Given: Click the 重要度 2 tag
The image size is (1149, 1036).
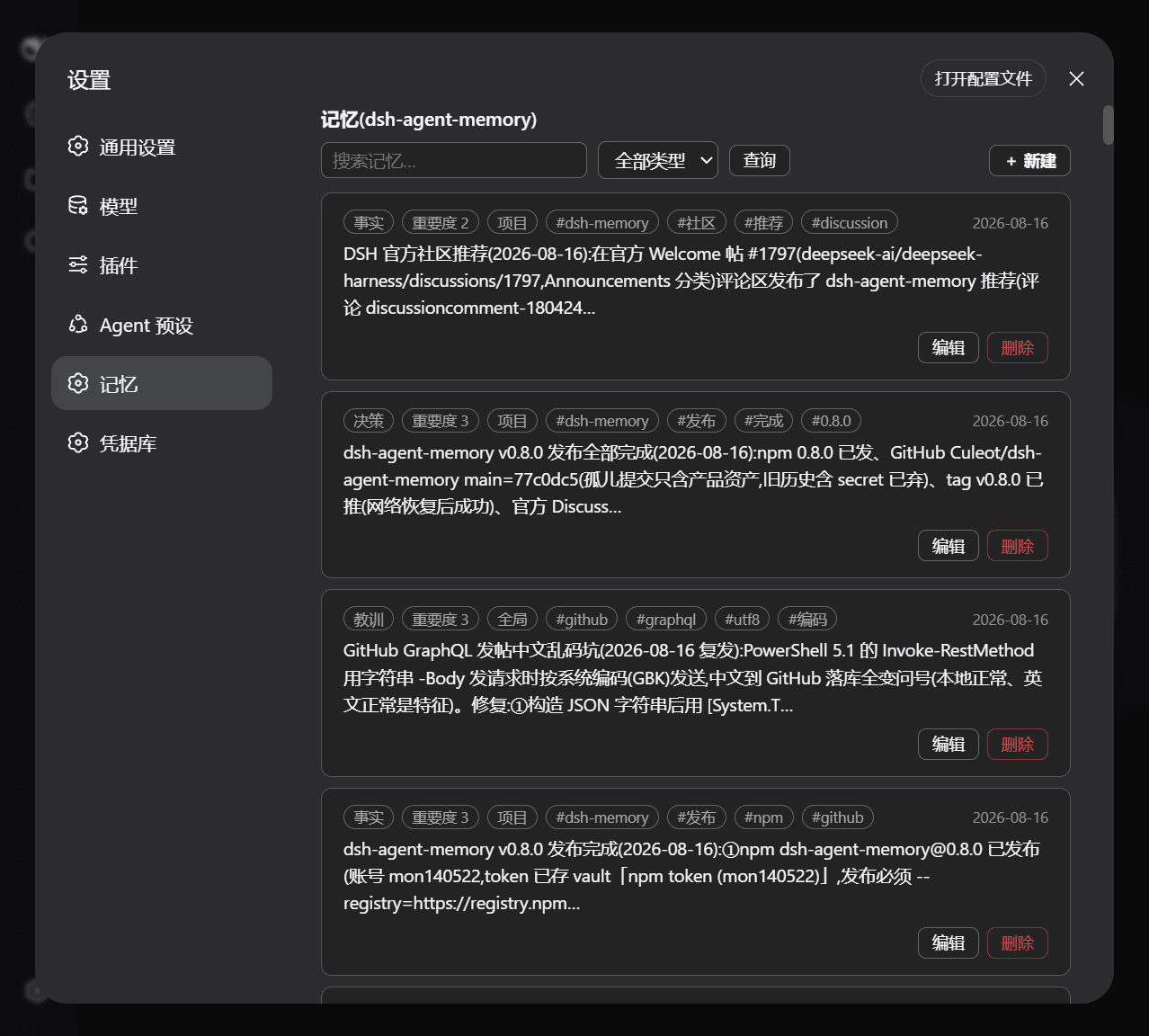Looking at the screenshot, I should click(441, 222).
